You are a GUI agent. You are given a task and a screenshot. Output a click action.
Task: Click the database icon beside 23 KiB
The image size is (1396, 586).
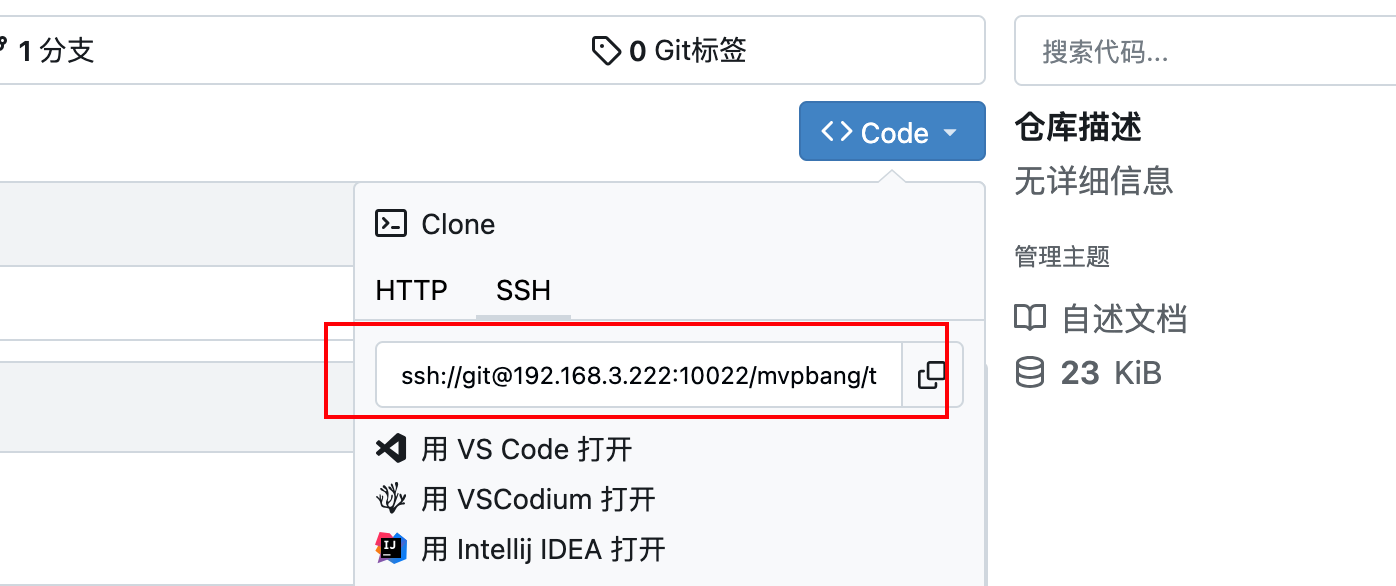(x=1030, y=373)
